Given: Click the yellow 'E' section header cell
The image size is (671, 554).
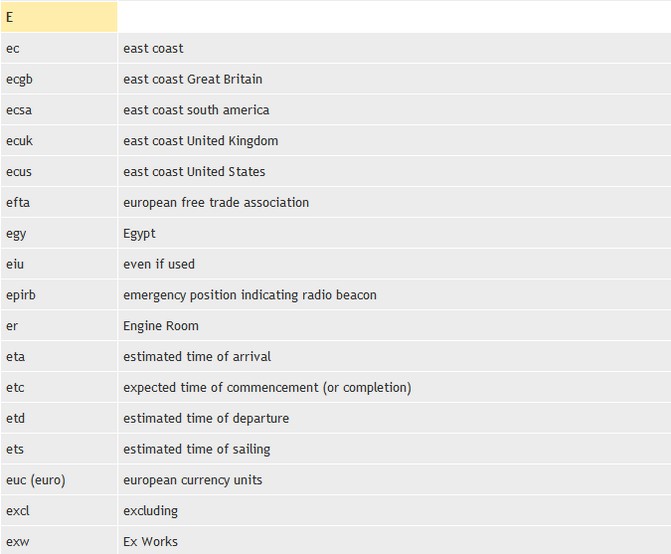Looking at the screenshot, I should tap(58, 17).
